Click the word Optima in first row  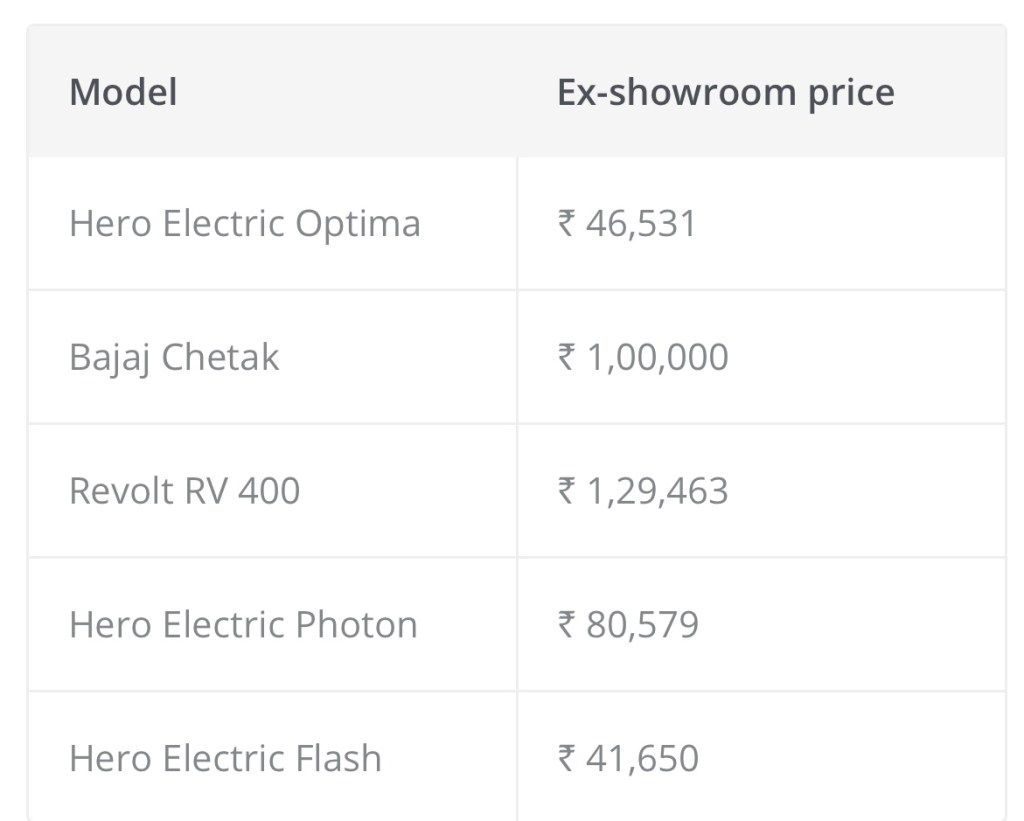(x=357, y=224)
